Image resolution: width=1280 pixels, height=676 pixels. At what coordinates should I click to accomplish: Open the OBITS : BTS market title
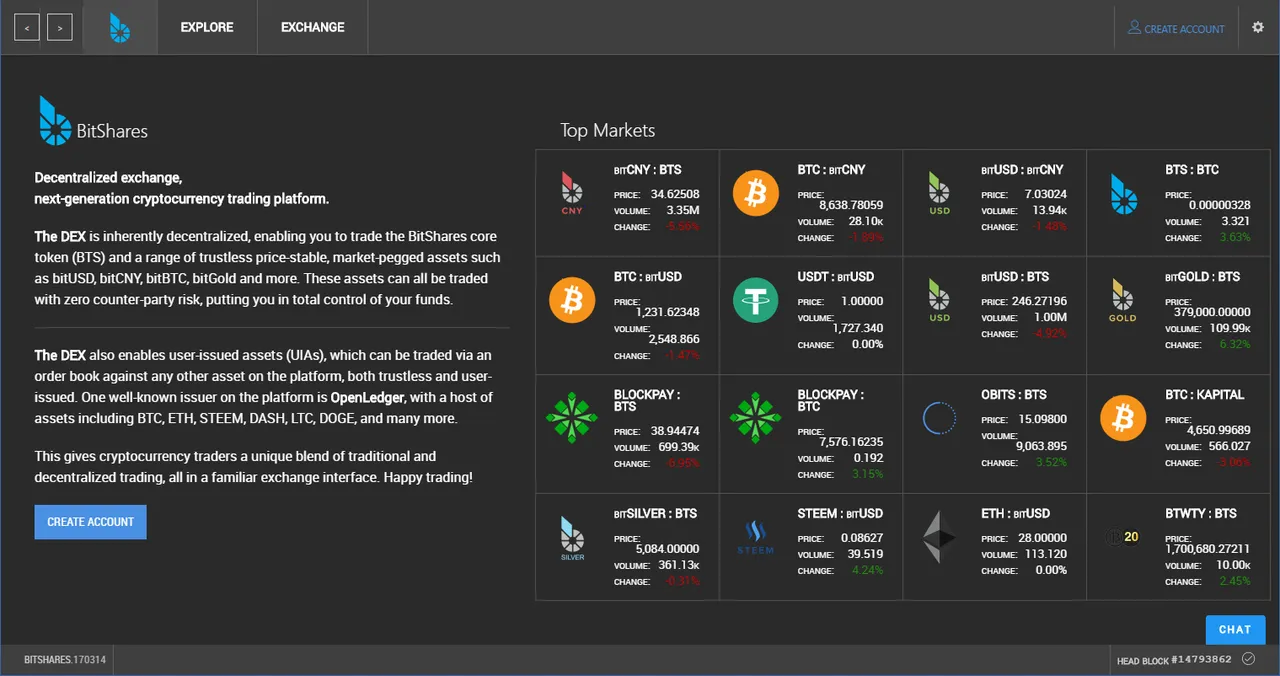[x=1014, y=395]
